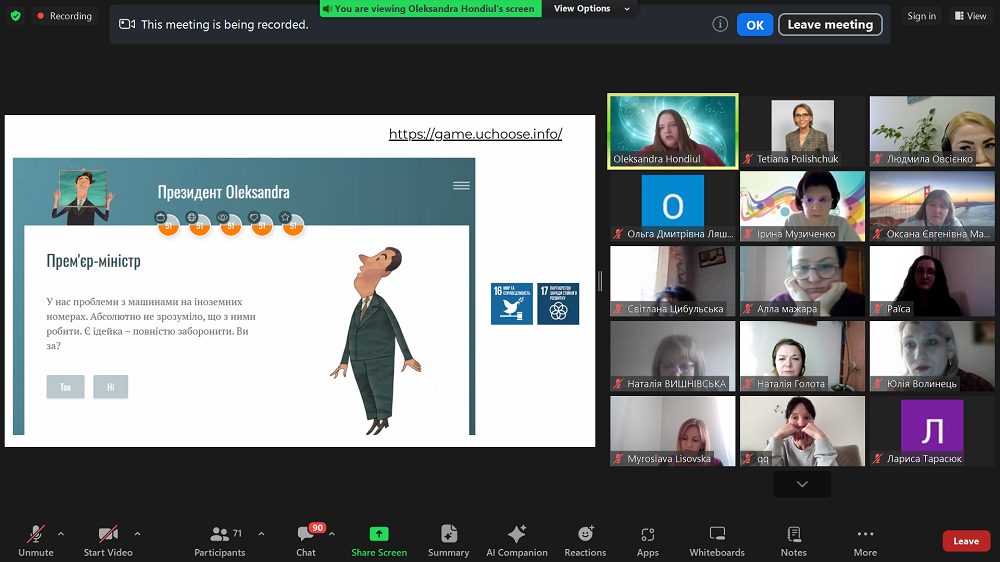The image size is (1000, 562).
Task: Click the Leave meeting button in banner
Action: (x=830, y=25)
